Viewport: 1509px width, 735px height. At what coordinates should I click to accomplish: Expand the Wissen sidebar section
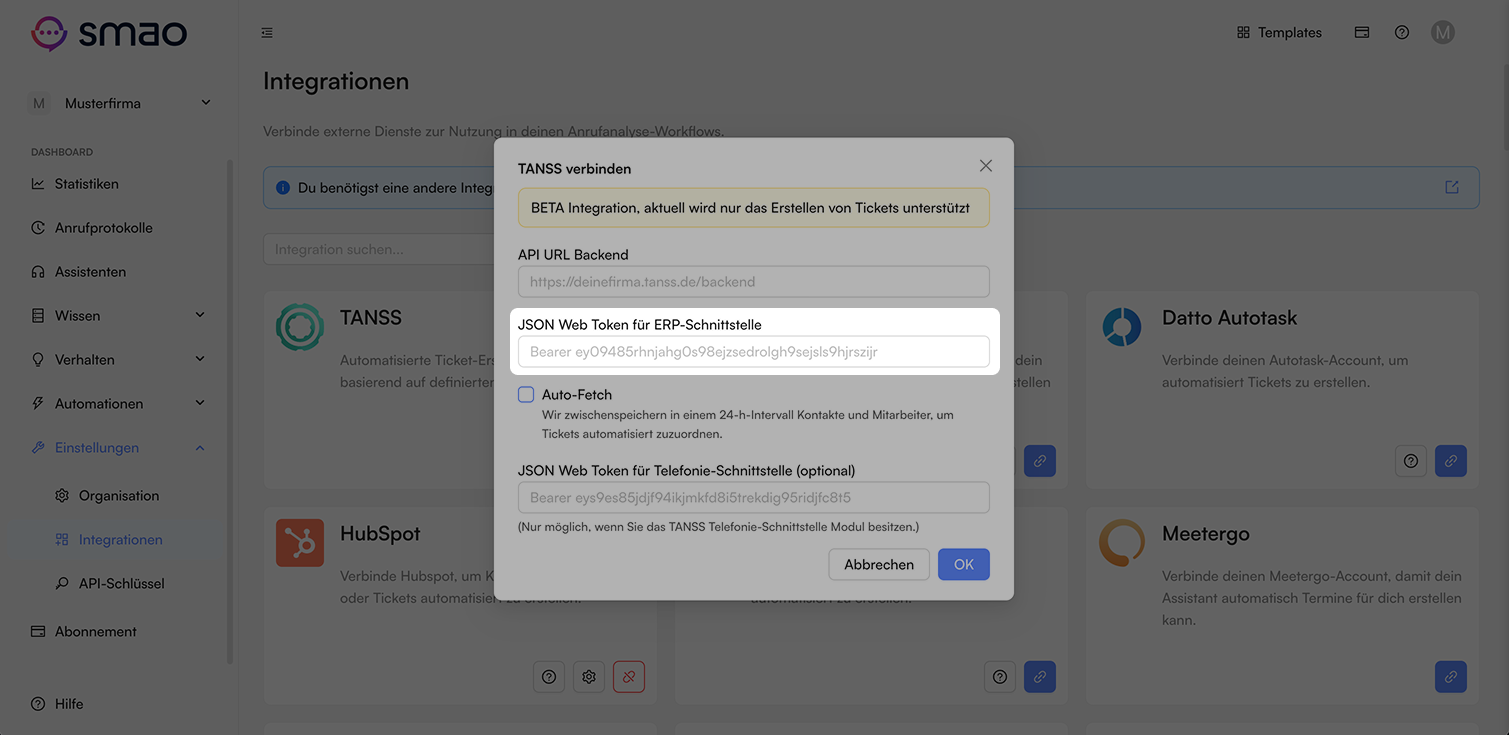click(120, 316)
